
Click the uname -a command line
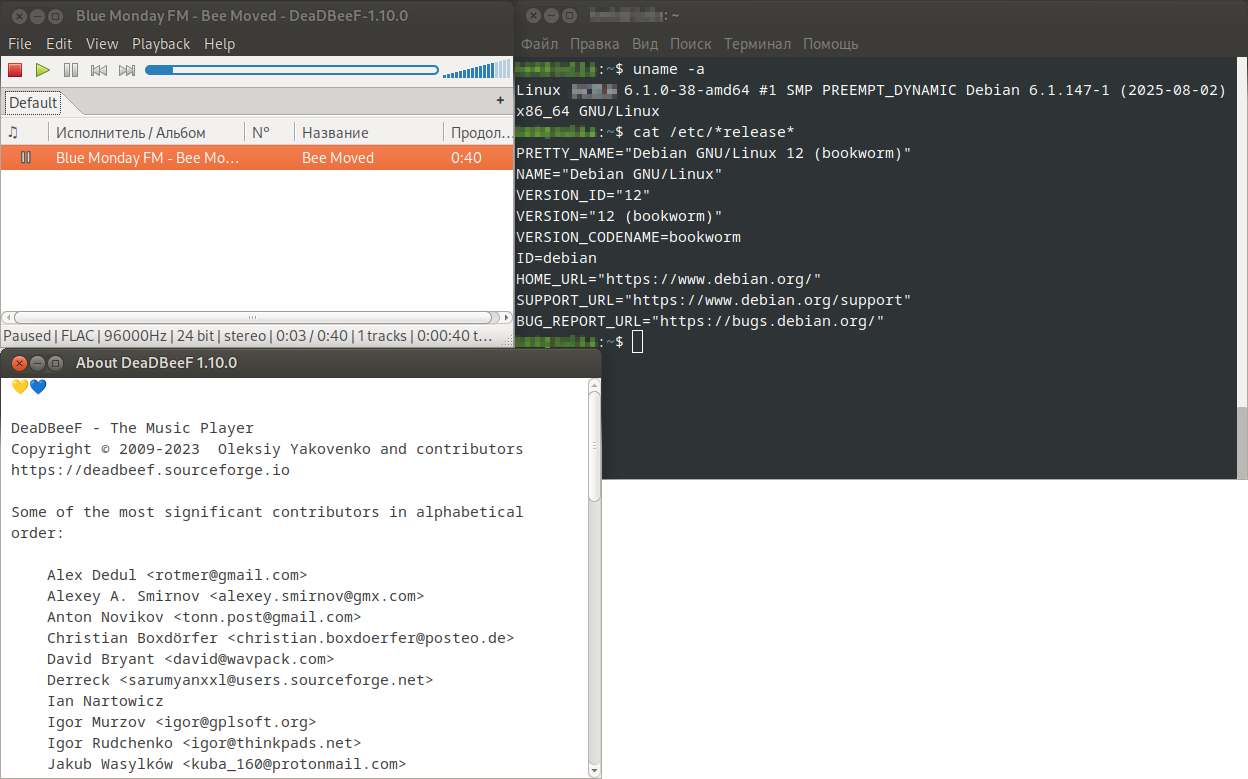[669, 69]
